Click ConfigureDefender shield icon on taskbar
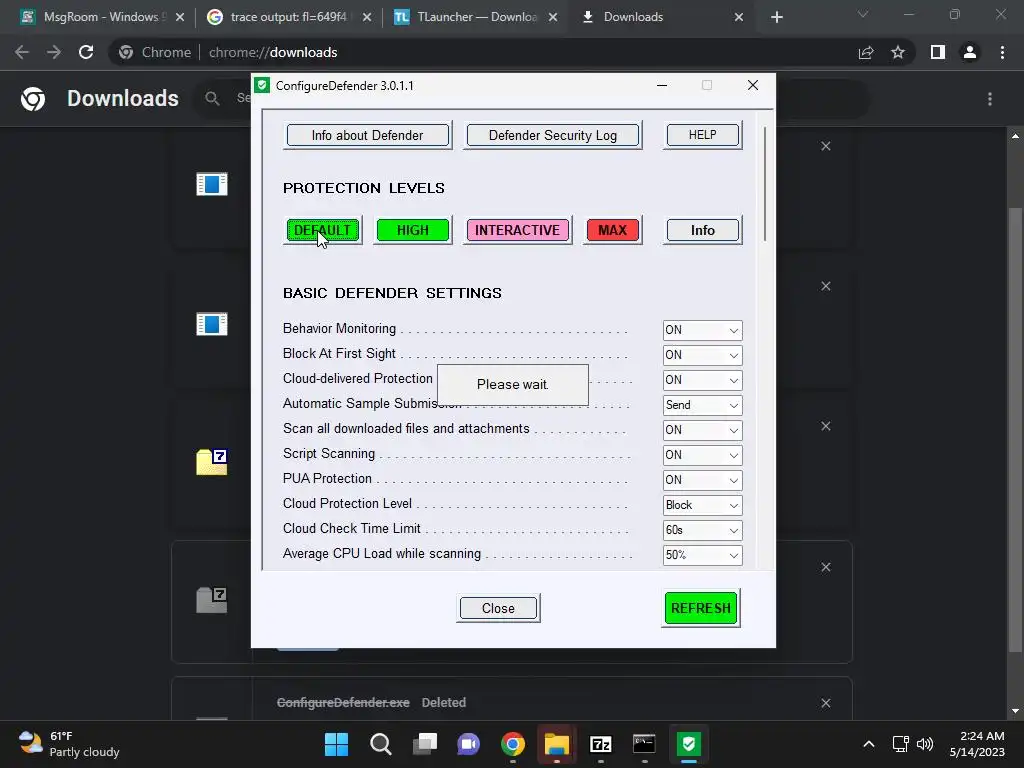1024x768 pixels. (x=688, y=744)
